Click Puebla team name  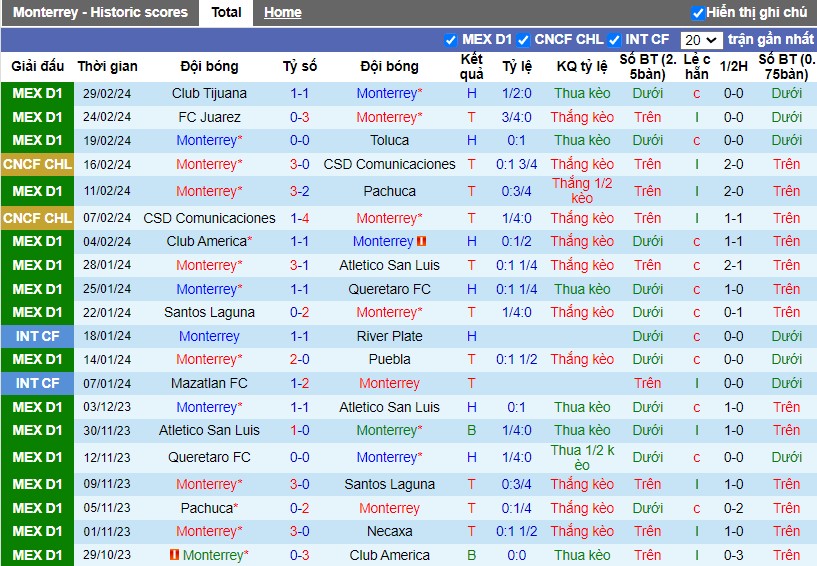389,359
